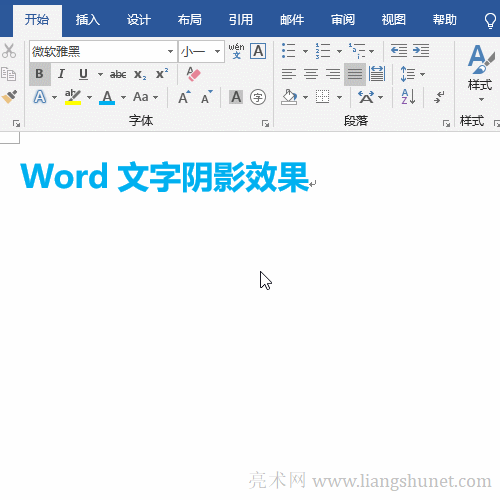Click the Asian layout icon
This screenshot has width=500, height=500.
(x=366, y=97)
